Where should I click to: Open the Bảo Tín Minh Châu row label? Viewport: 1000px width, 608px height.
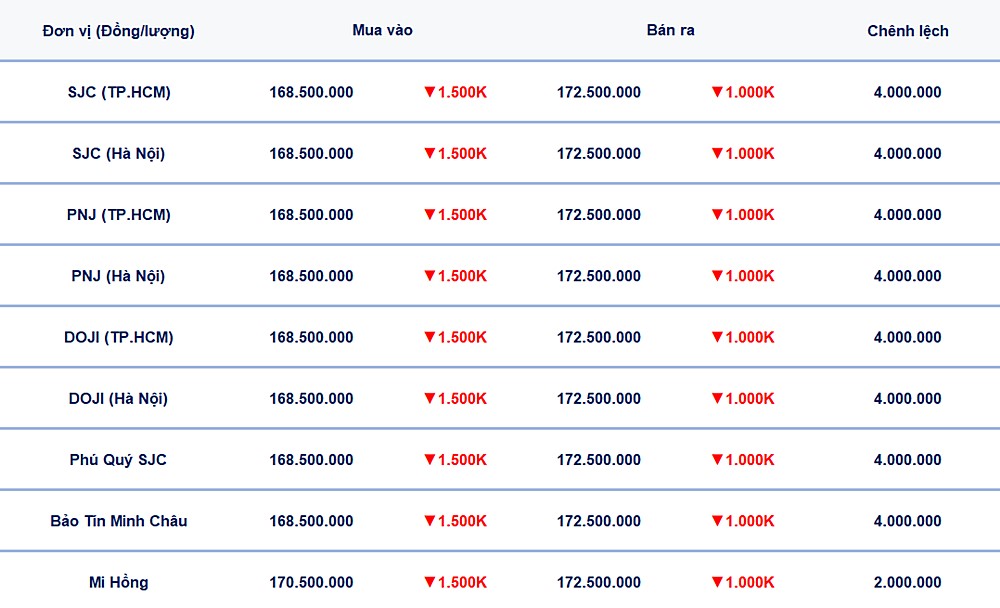[x=118, y=521]
